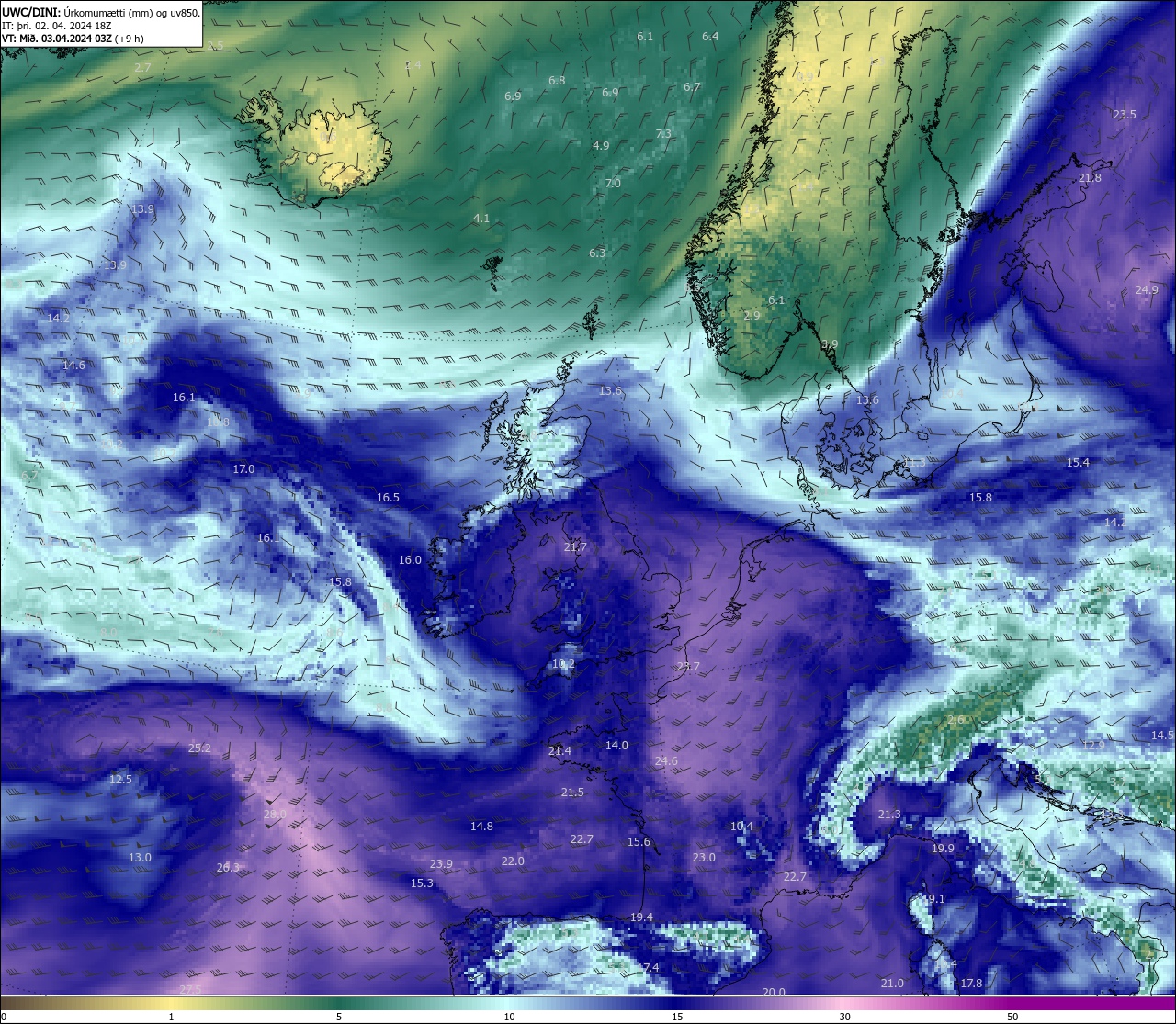1176x1024 pixels.
Task: Click the 15.3 value label
Action: (x=422, y=883)
